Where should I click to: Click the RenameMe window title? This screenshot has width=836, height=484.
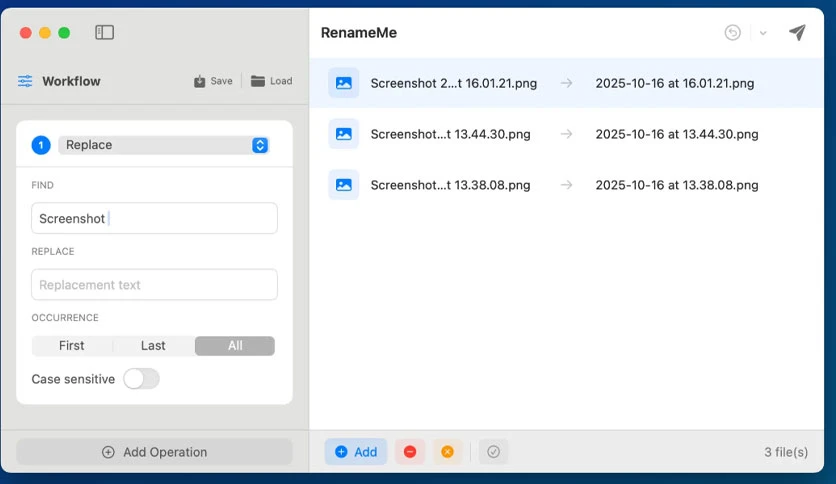[359, 33]
